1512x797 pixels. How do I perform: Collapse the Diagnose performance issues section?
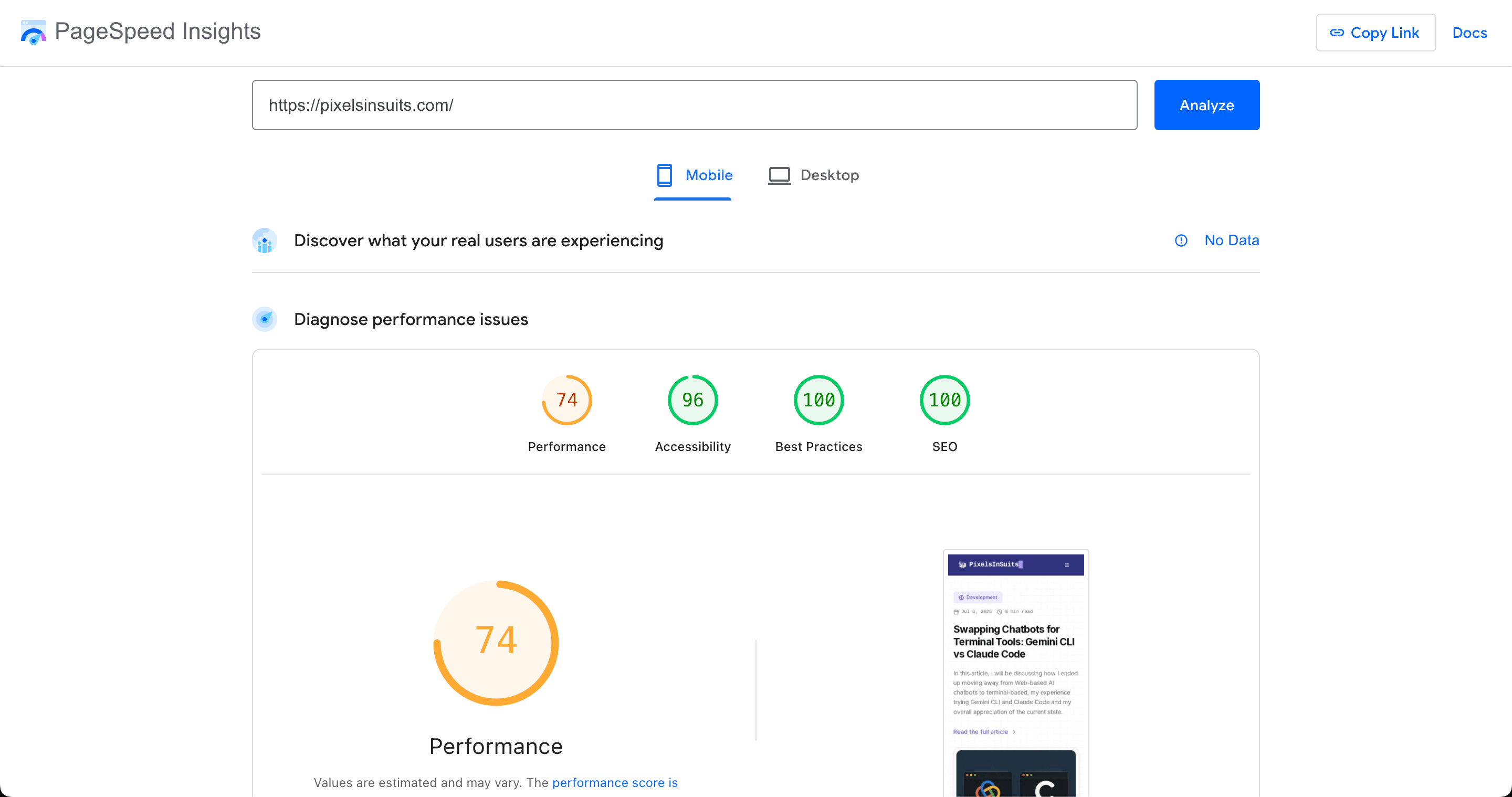(x=411, y=319)
